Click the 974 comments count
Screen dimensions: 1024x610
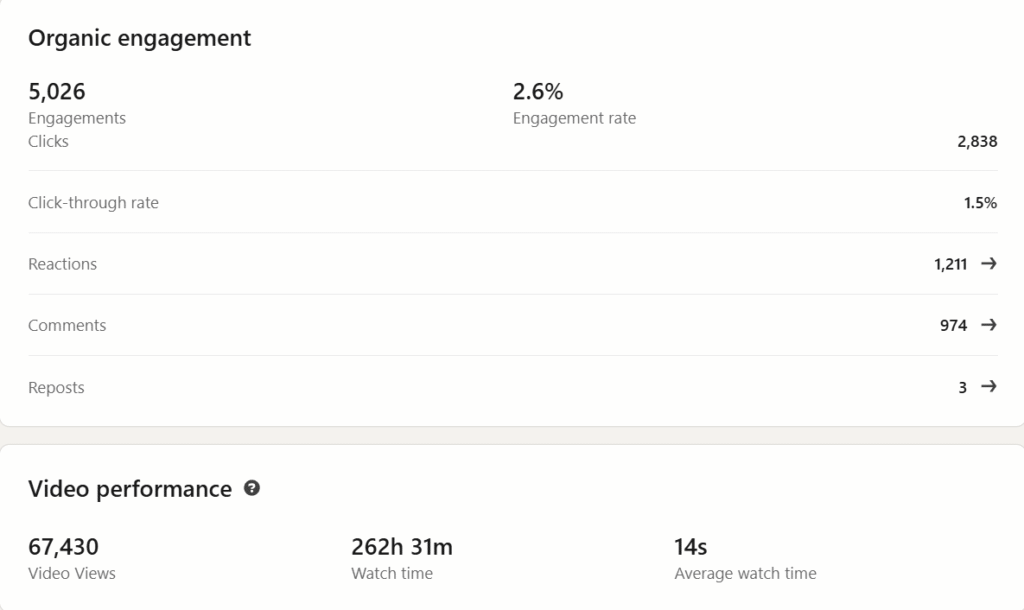pyautogui.click(x=953, y=325)
